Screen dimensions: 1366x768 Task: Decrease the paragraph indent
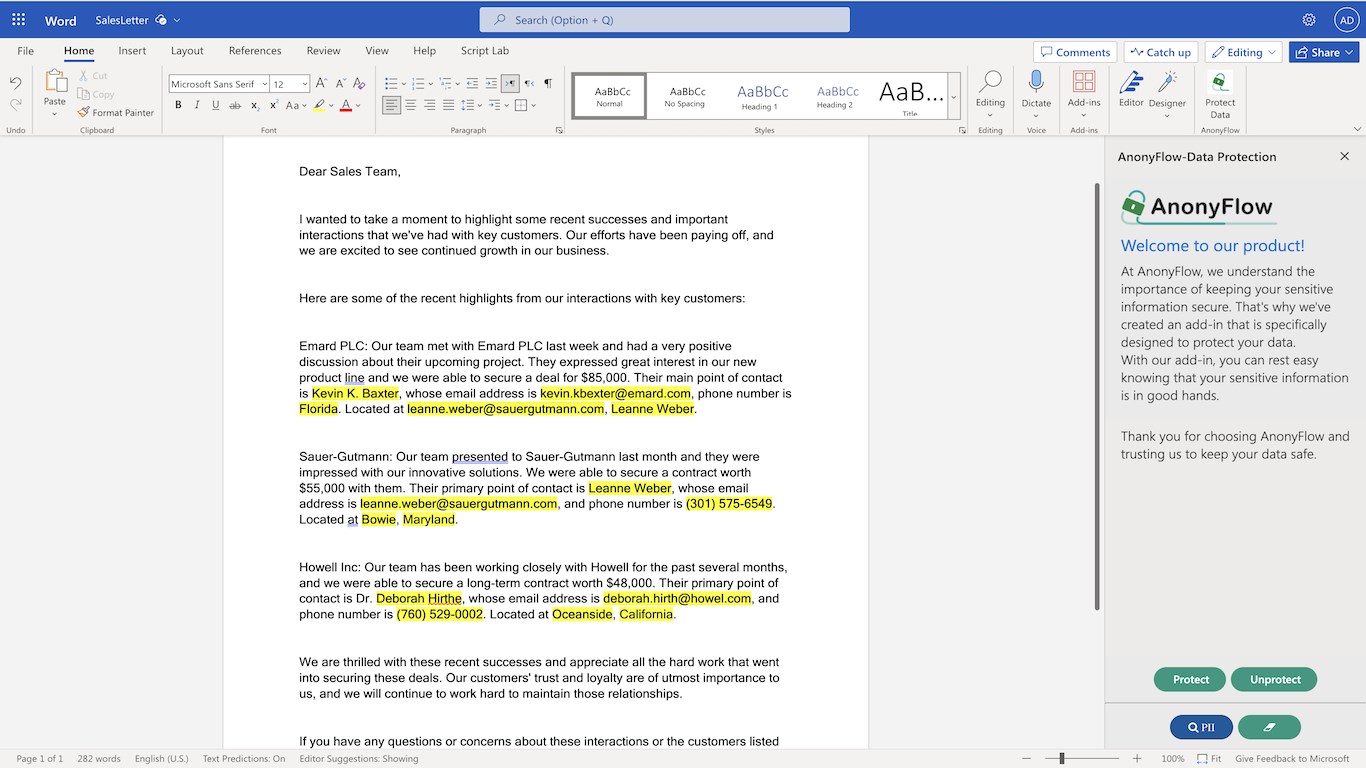tap(474, 84)
